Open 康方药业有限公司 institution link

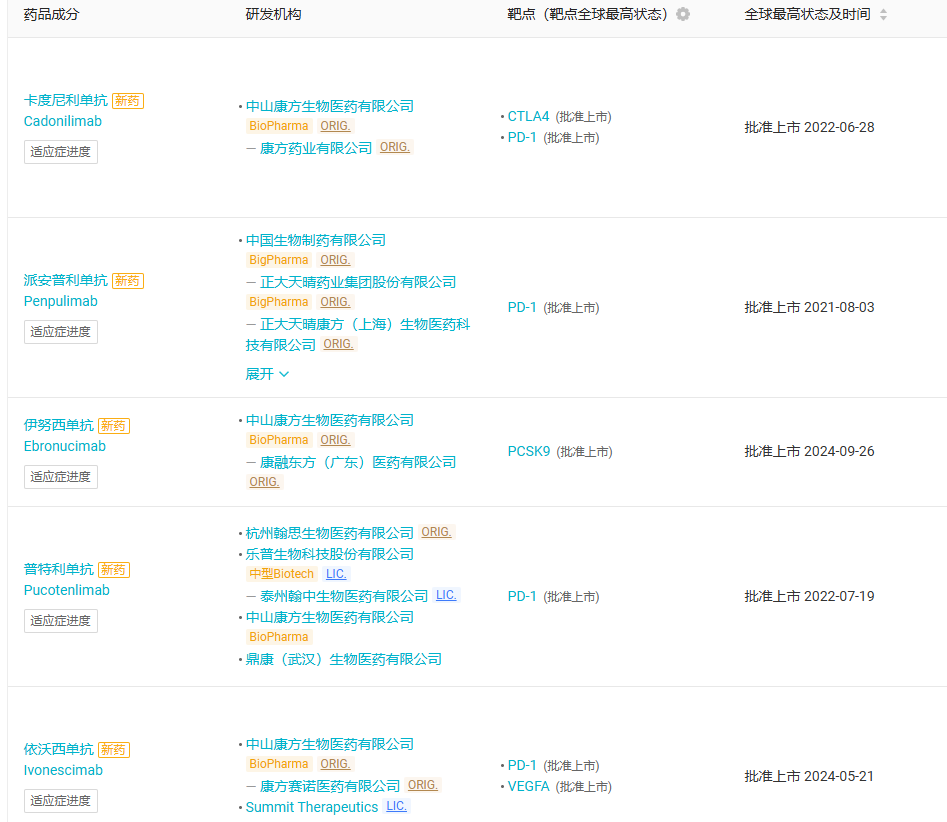pos(316,148)
